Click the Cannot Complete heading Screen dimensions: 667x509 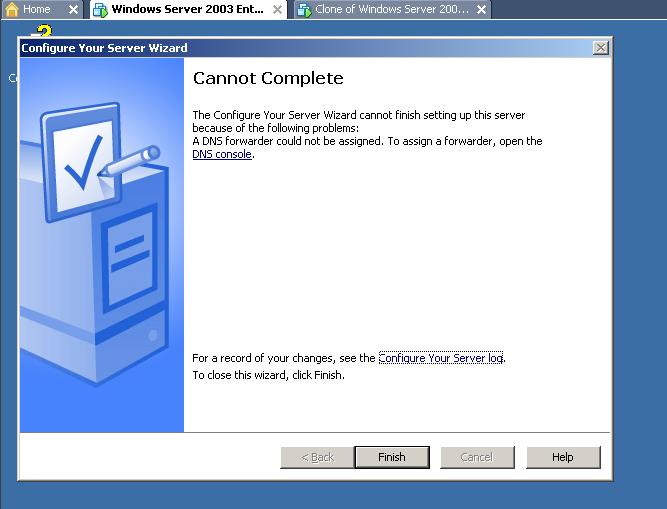[x=268, y=78]
